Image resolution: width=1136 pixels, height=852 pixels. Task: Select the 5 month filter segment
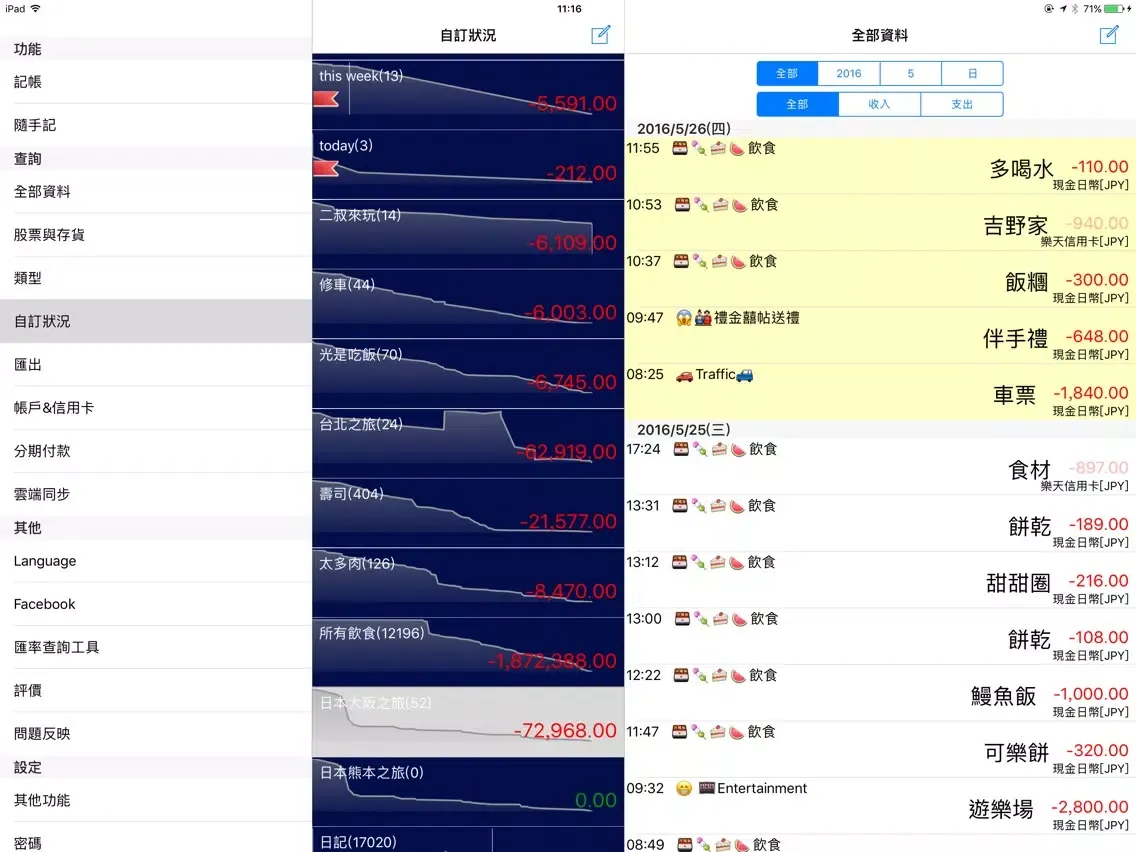(x=911, y=73)
